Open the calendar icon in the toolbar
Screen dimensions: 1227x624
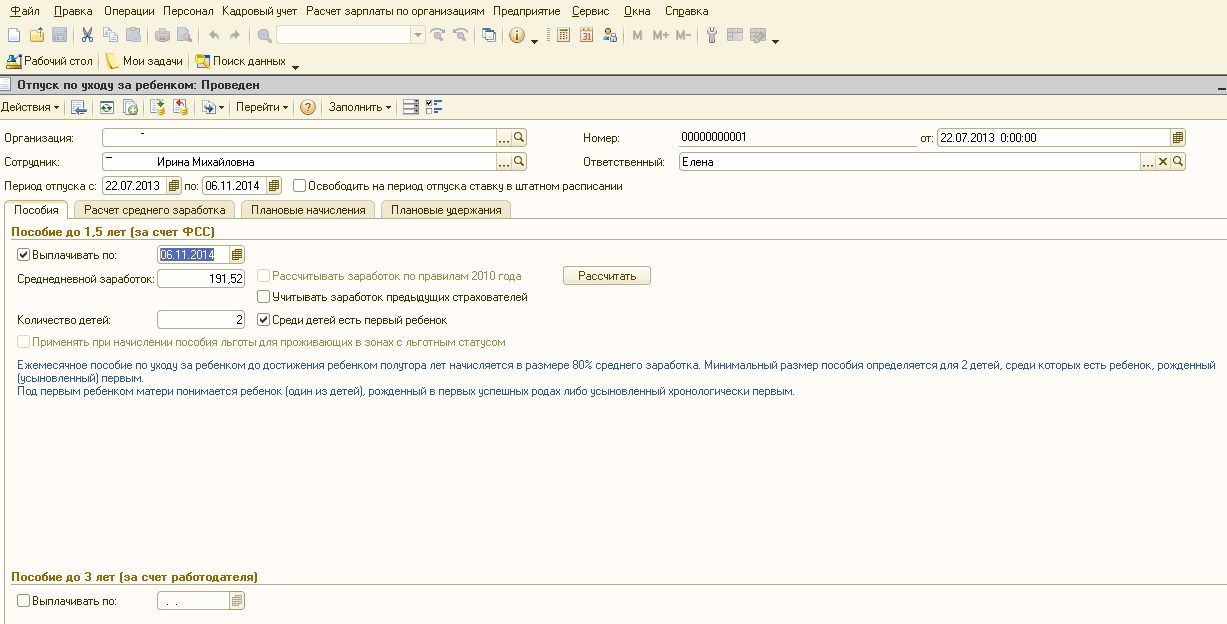(586, 36)
